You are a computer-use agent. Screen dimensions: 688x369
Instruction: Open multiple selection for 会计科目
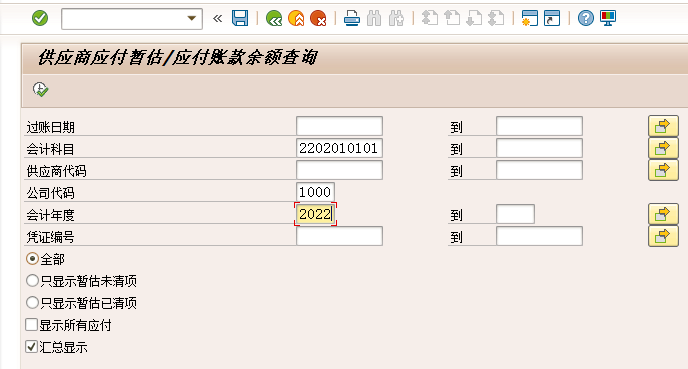663,148
